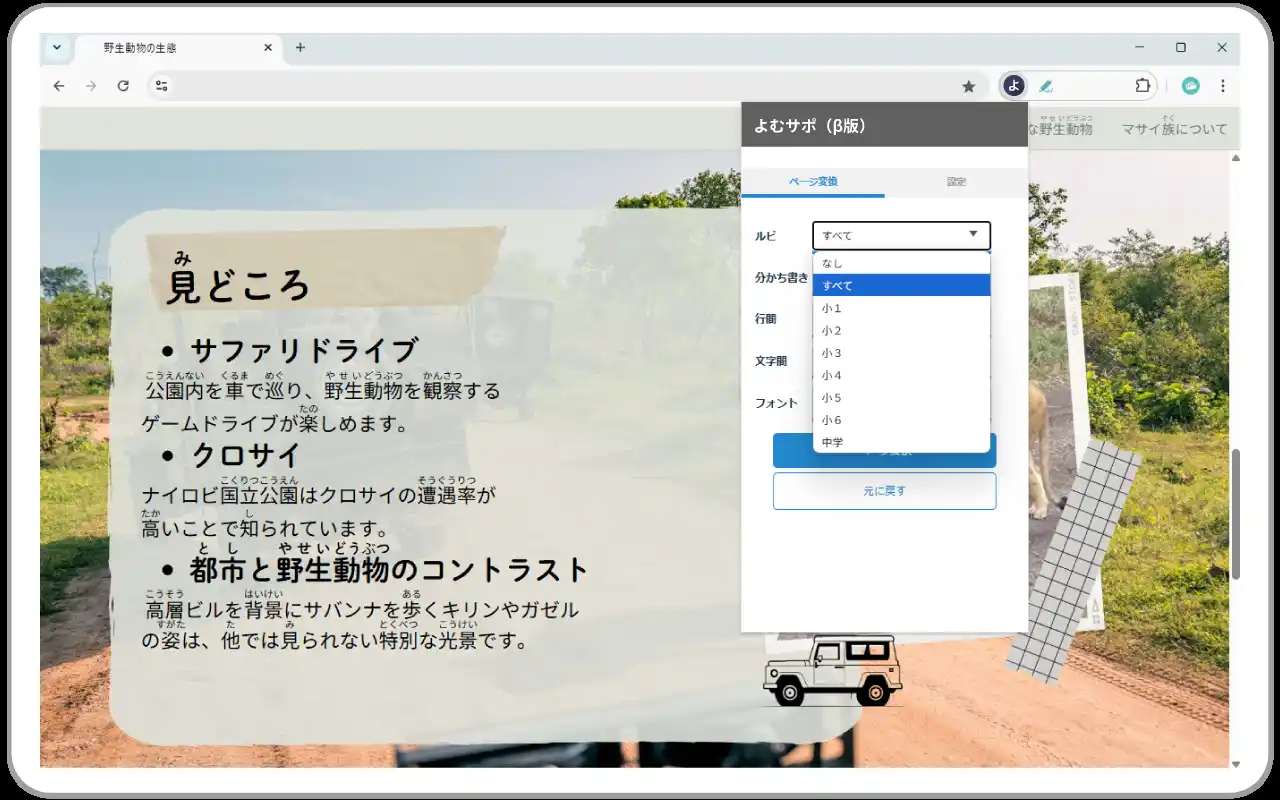Select the ページ変換 tab

tap(813, 182)
